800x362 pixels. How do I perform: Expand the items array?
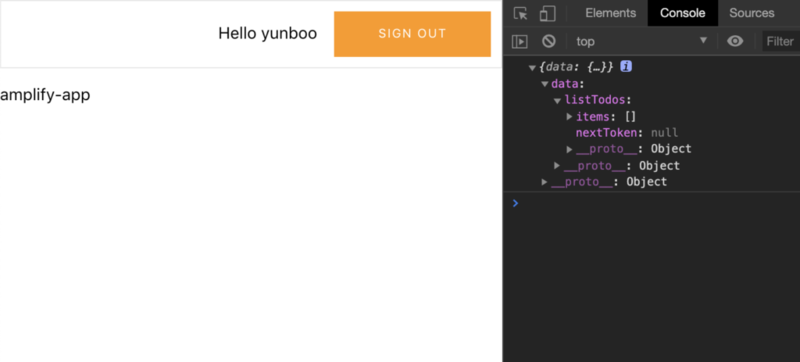point(569,117)
